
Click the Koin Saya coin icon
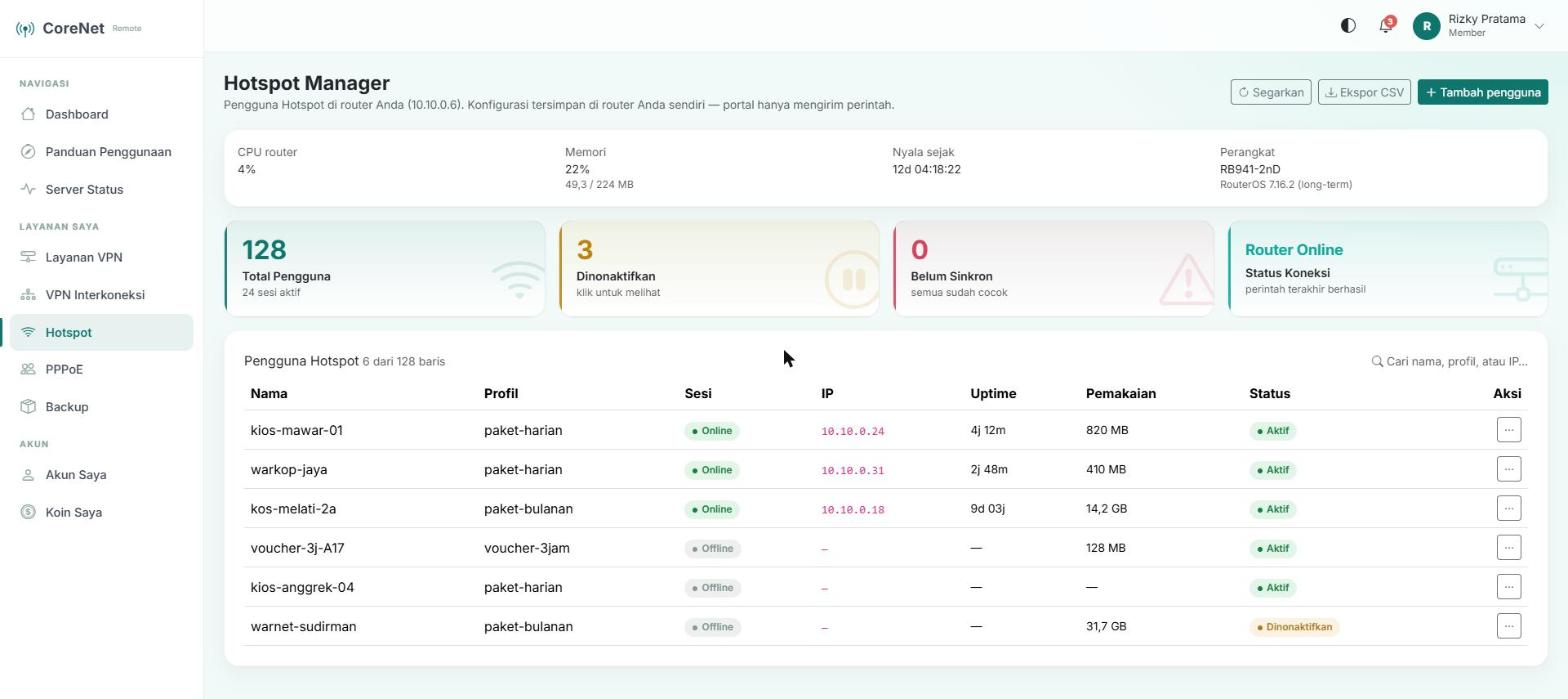pos(28,512)
